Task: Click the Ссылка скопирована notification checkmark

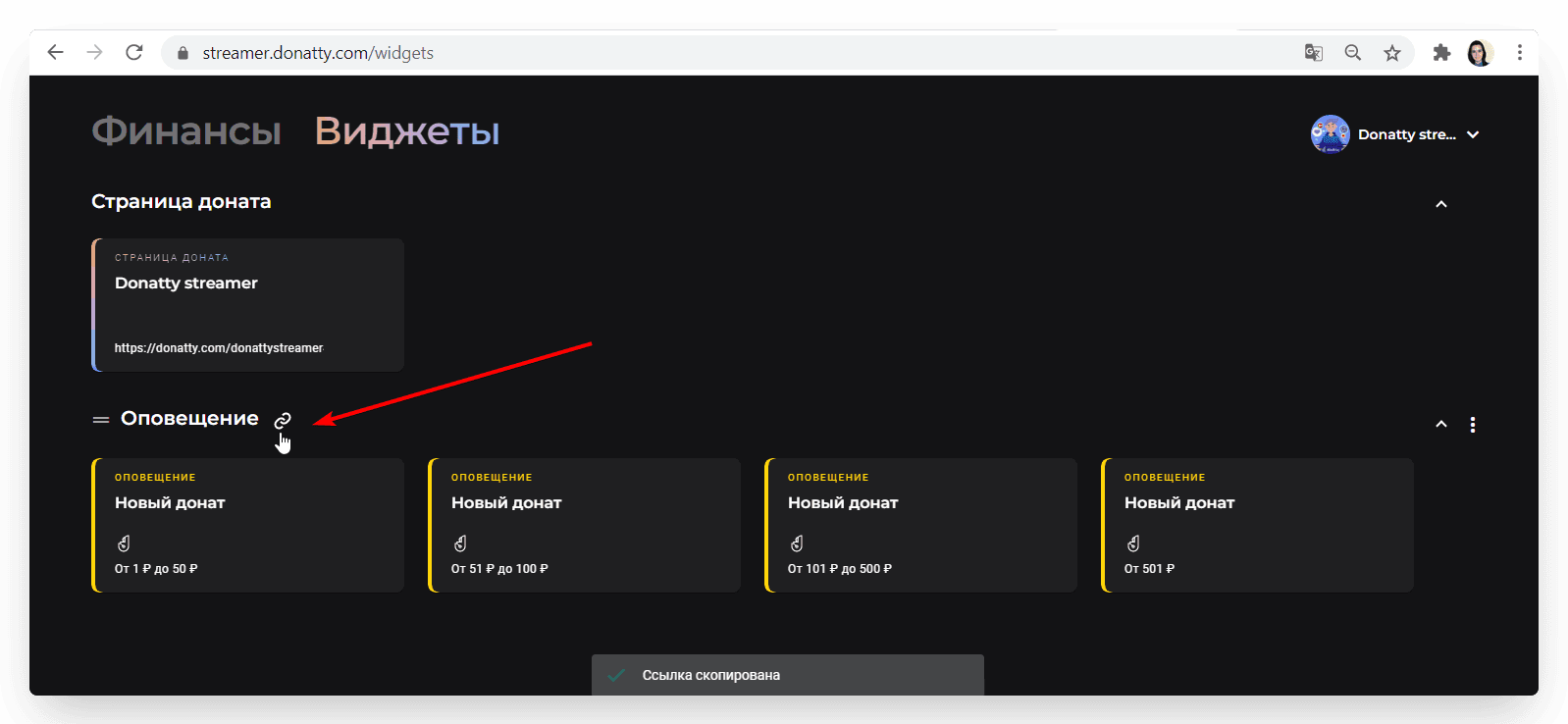Action: [x=616, y=675]
